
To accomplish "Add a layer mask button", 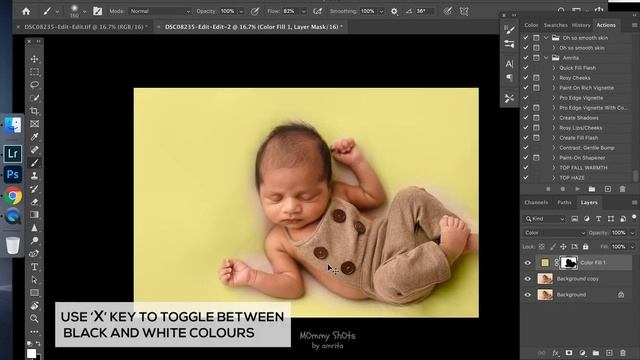I will tap(569, 353).
